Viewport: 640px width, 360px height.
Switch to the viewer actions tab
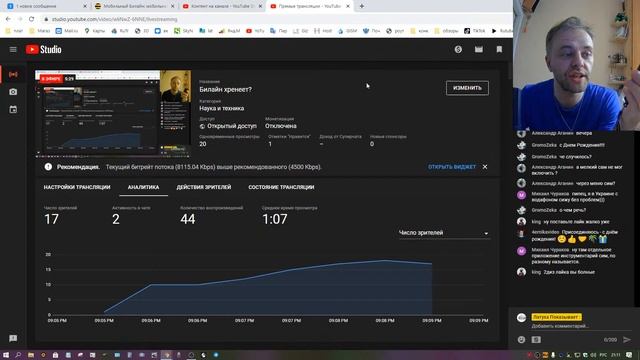(204, 187)
